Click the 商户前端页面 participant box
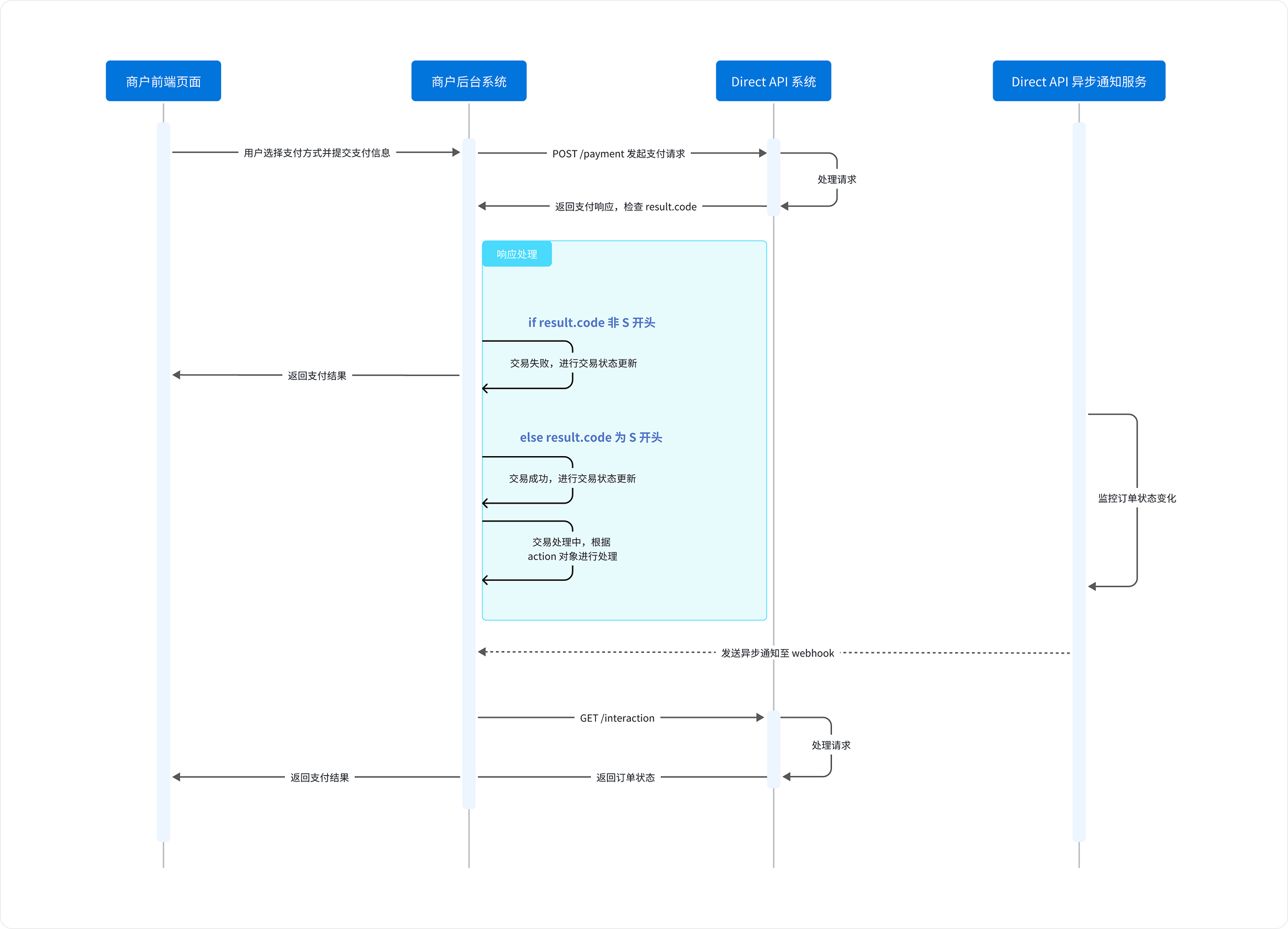The height and width of the screenshot is (929, 1288). pyautogui.click(x=163, y=81)
